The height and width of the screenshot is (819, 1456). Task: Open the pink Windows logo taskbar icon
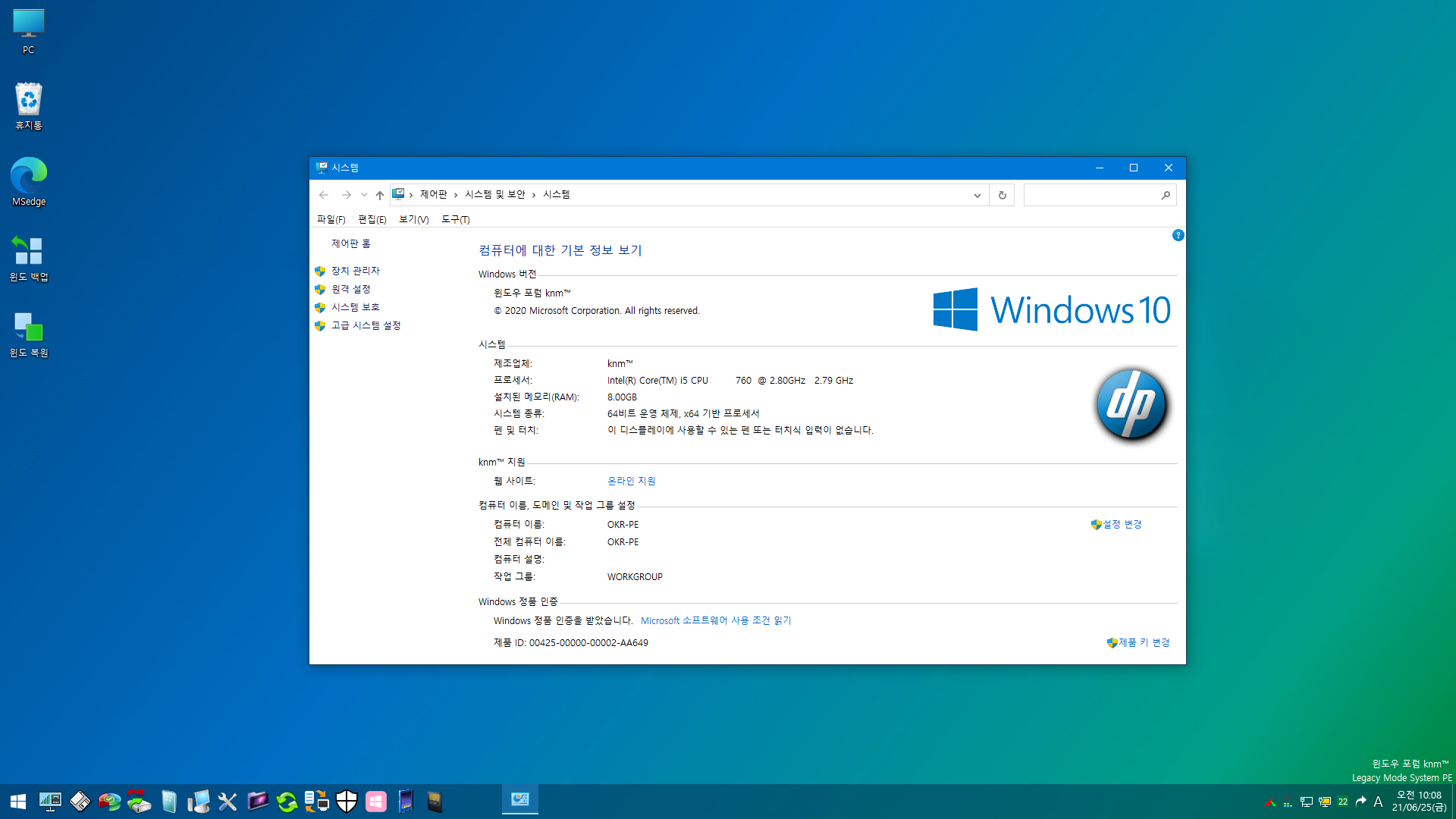point(376,802)
